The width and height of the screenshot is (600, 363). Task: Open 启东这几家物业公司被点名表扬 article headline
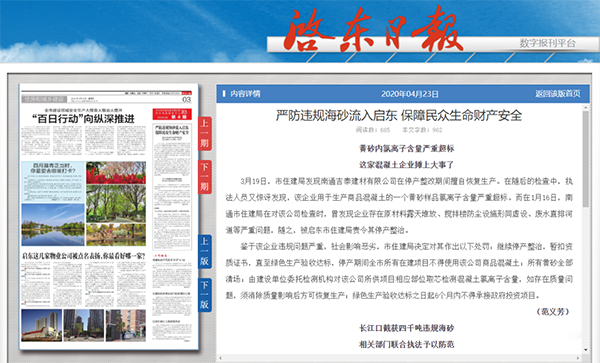pyautogui.click(x=83, y=256)
